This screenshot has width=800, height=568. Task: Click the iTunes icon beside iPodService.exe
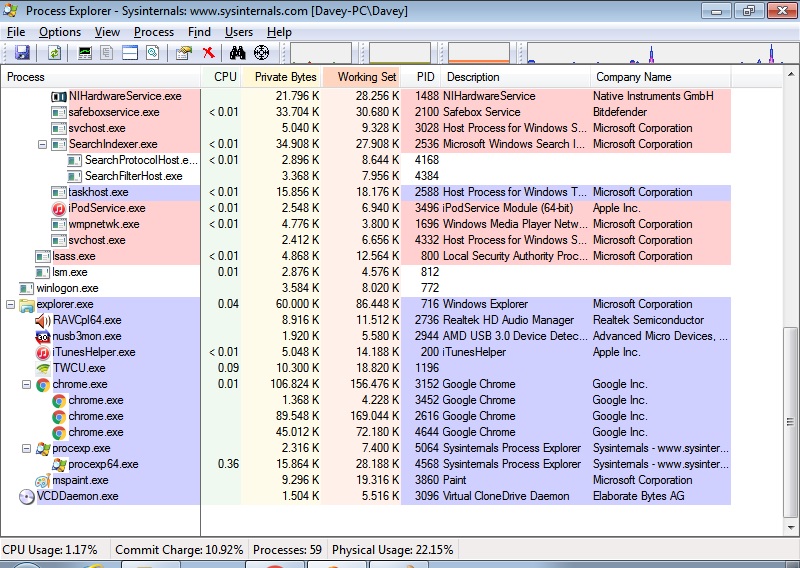pos(59,208)
